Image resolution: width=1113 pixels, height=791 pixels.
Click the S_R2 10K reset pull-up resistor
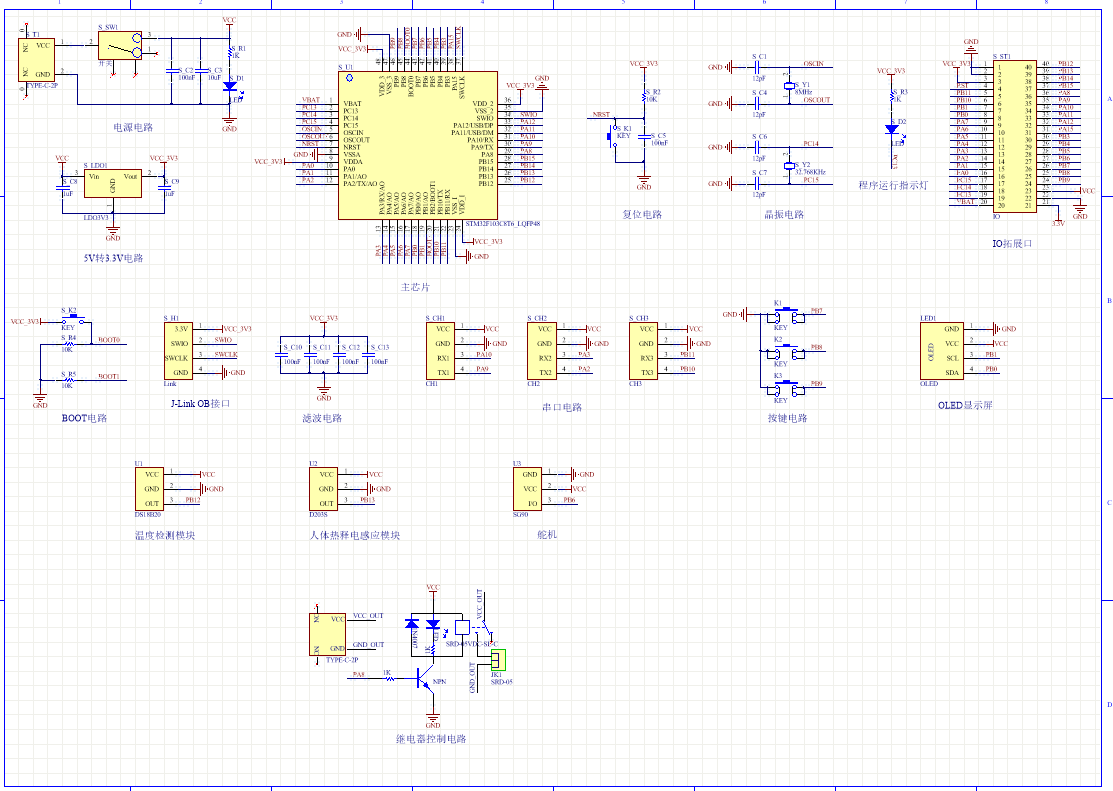pyautogui.click(x=645, y=97)
